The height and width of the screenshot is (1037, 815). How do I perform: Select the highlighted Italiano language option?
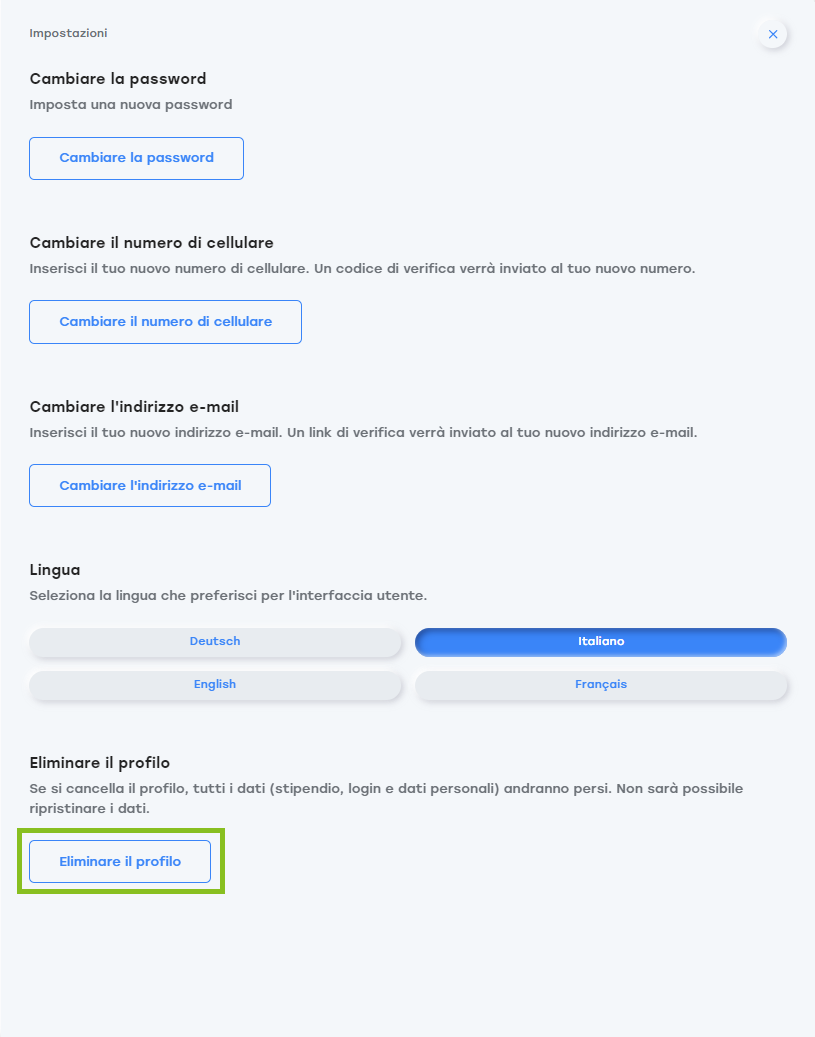pos(601,642)
